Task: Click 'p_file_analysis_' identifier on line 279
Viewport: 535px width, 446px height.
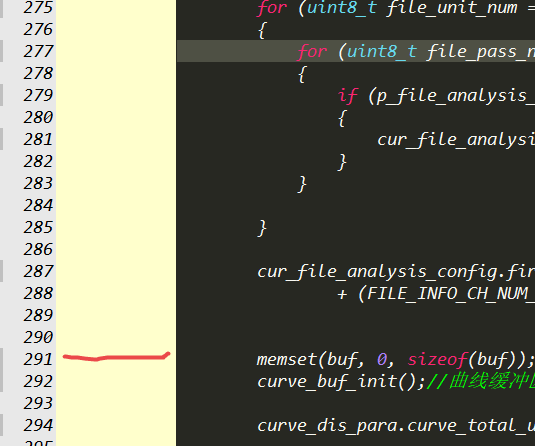Action: (x=456, y=96)
